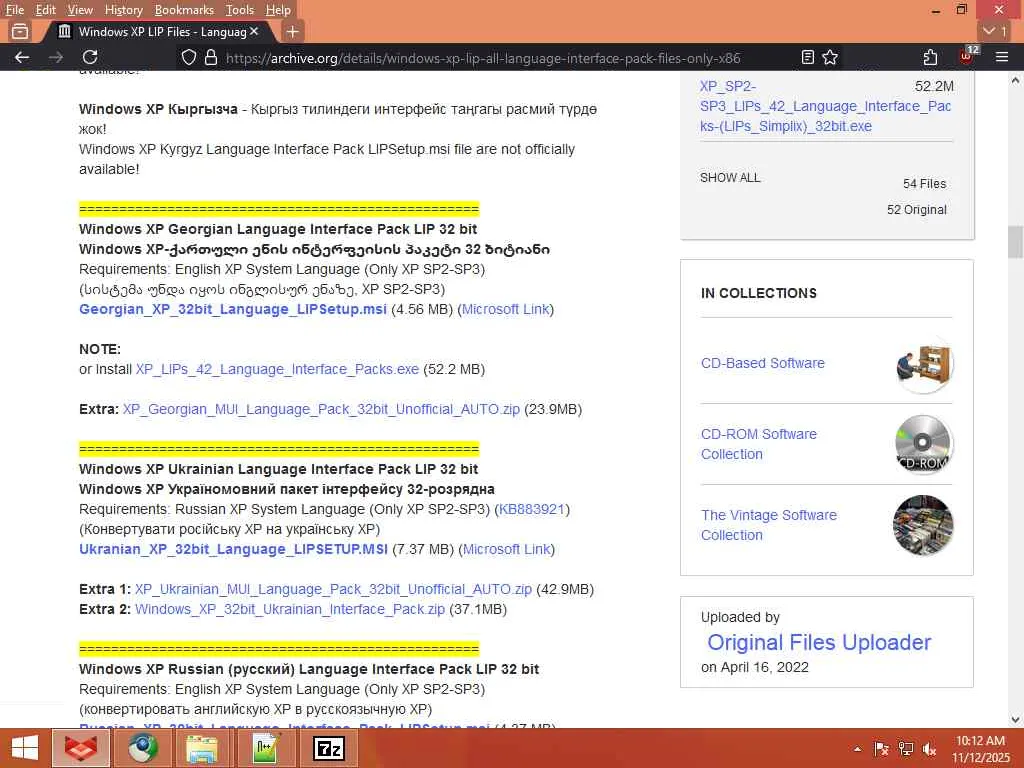This screenshot has height=768, width=1024.
Task: Open the sidebar panel icon left of tabs
Action: pos(20,31)
